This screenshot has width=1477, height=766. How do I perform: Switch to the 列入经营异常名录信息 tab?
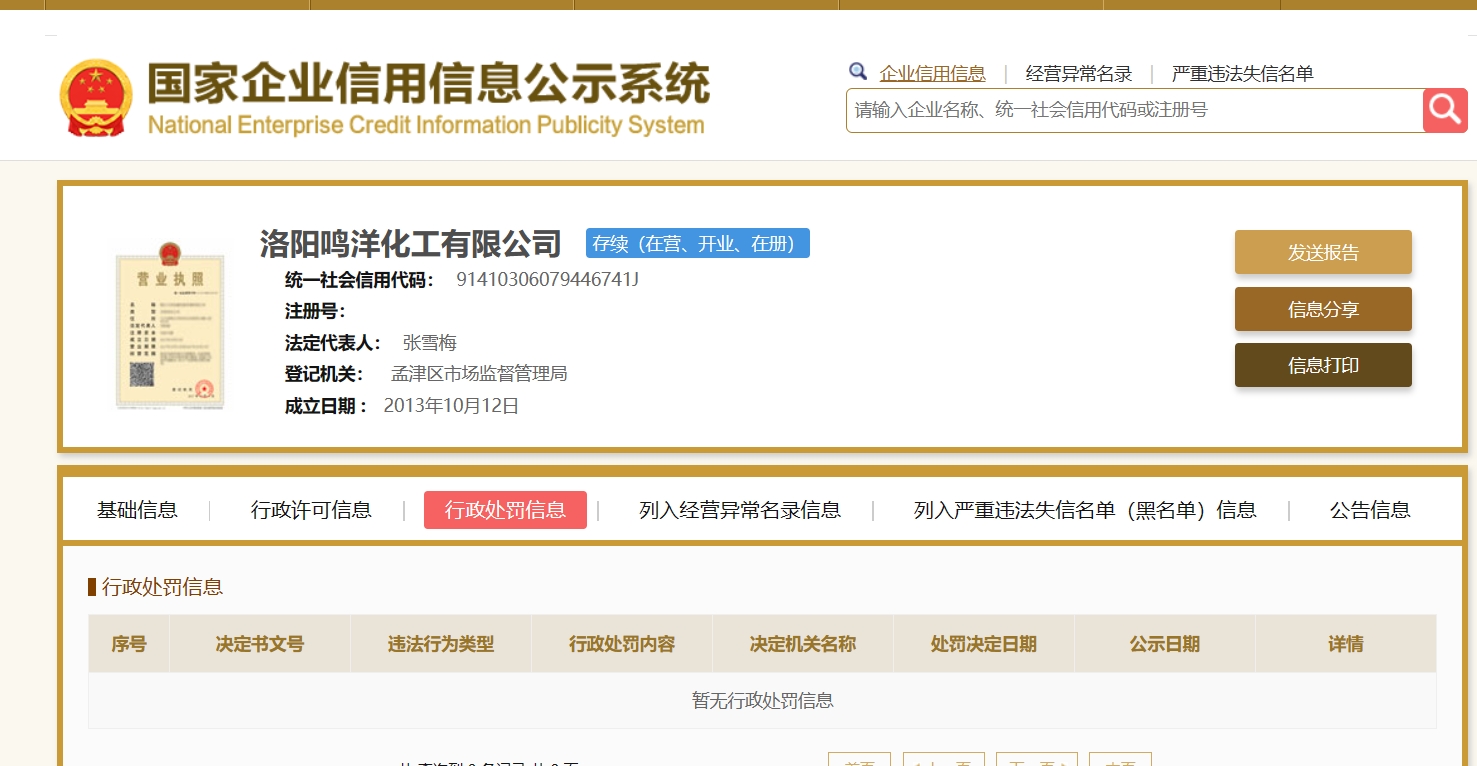click(740, 510)
